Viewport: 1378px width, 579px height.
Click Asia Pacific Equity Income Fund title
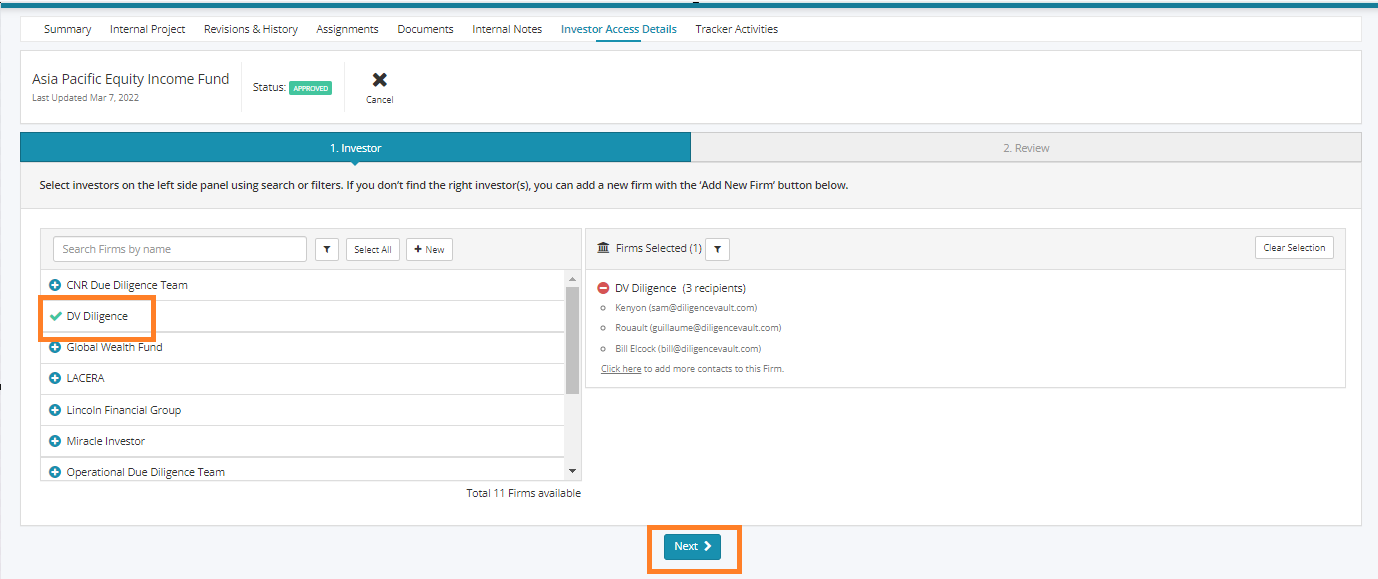131,79
